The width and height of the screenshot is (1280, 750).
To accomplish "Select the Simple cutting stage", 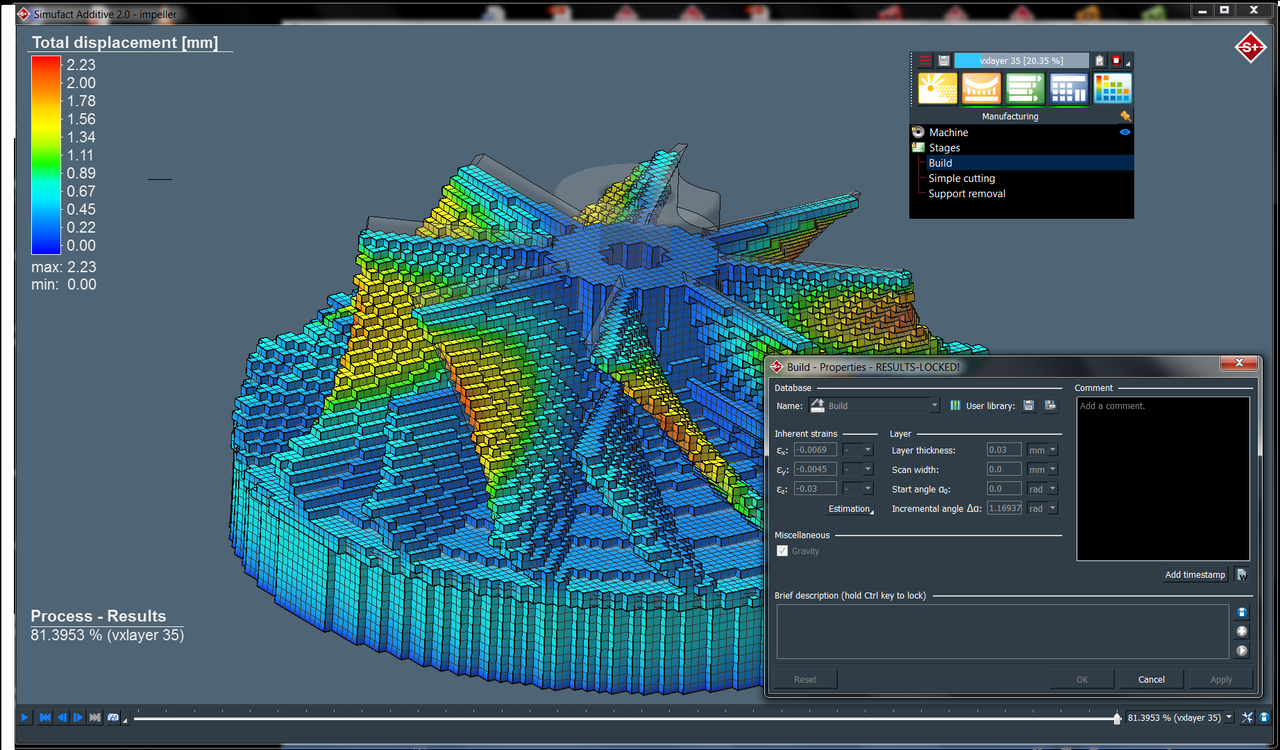I will tap(961, 178).
